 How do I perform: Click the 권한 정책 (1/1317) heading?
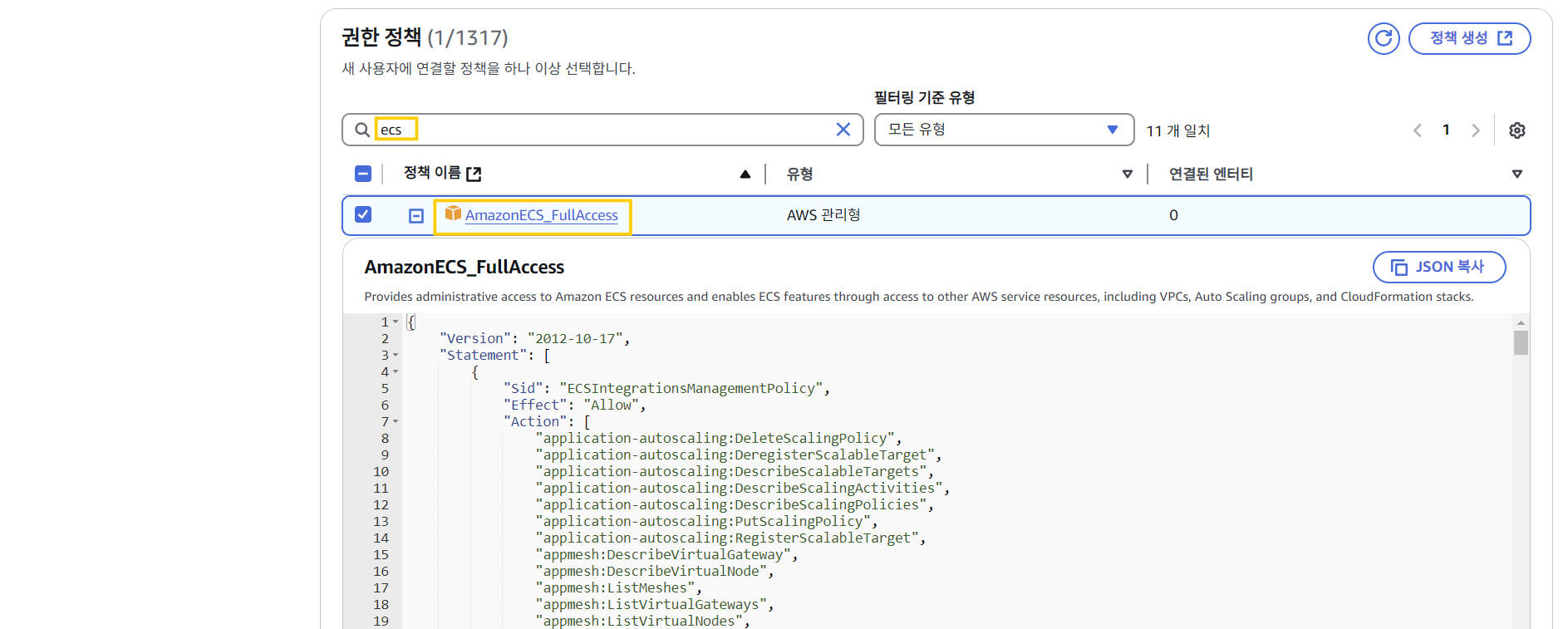(x=425, y=37)
